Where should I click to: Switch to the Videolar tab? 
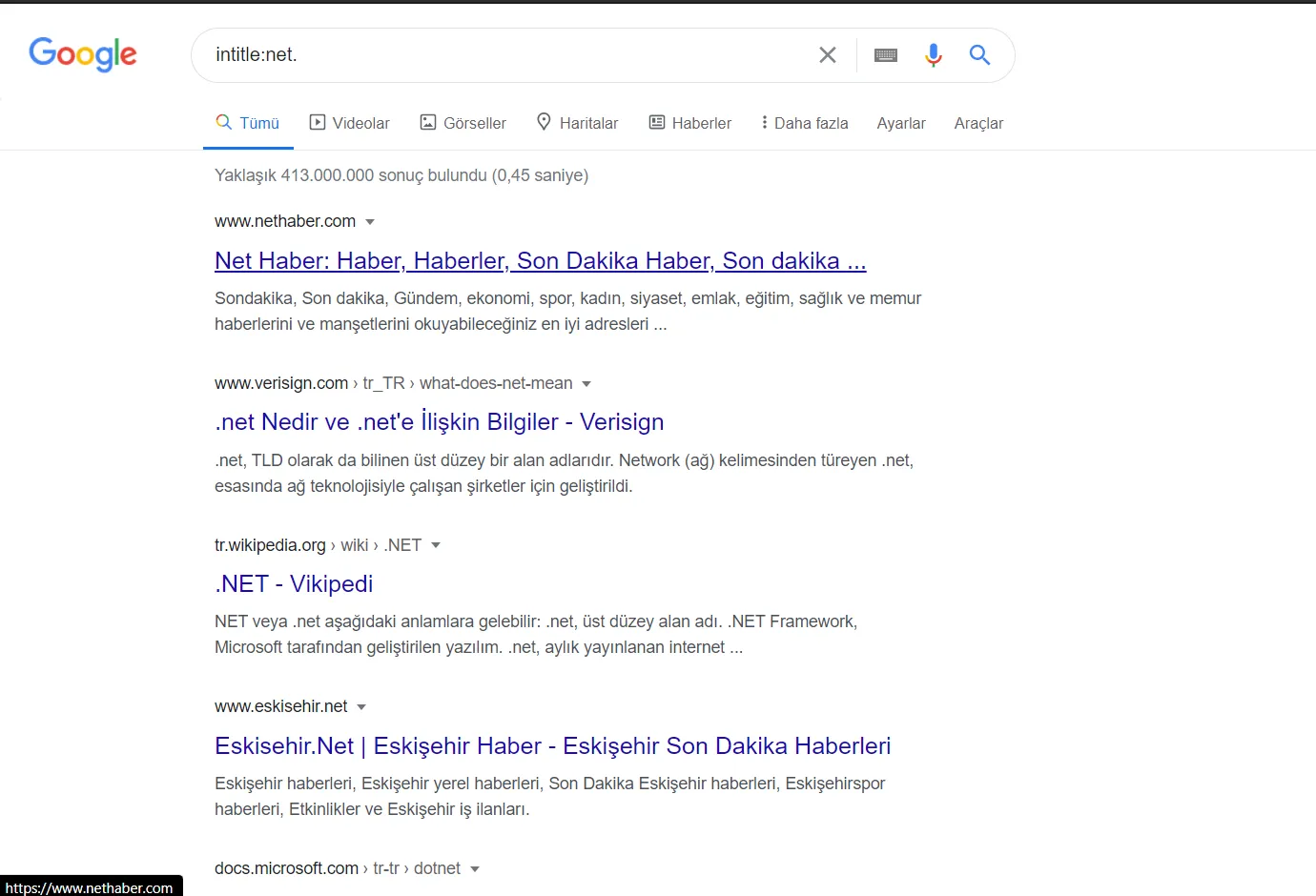350,123
